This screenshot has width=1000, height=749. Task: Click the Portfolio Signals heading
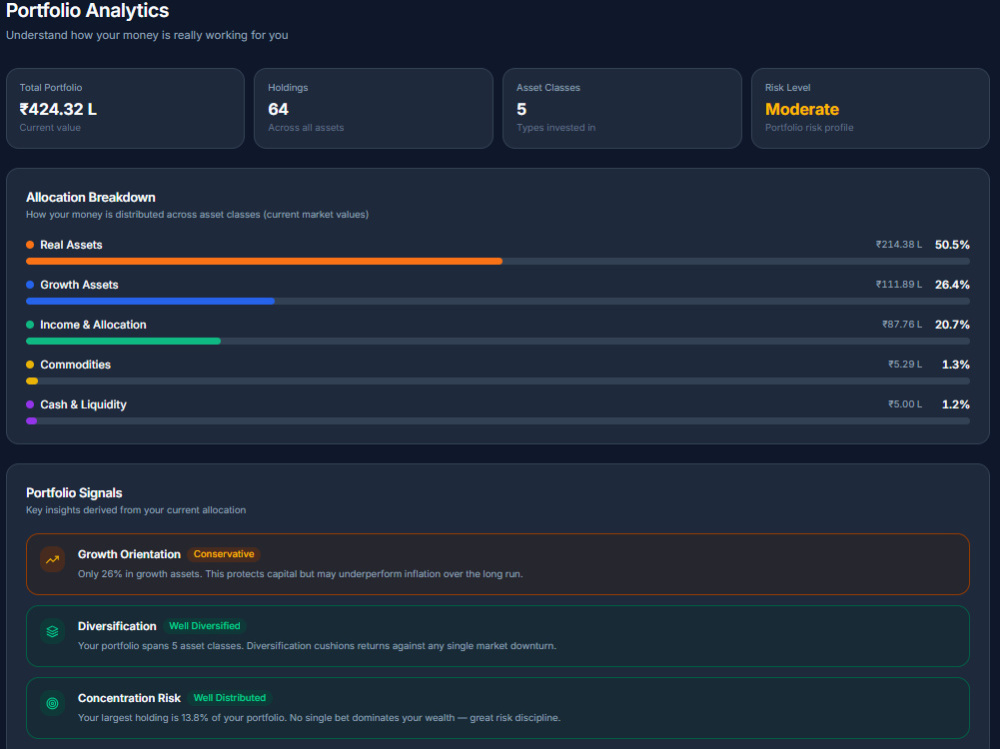click(74, 493)
